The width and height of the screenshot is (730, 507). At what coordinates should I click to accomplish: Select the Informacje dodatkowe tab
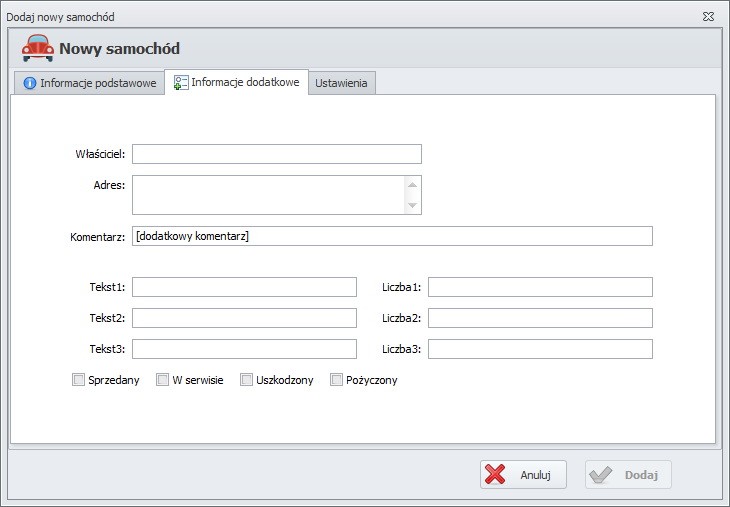point(237,83)
